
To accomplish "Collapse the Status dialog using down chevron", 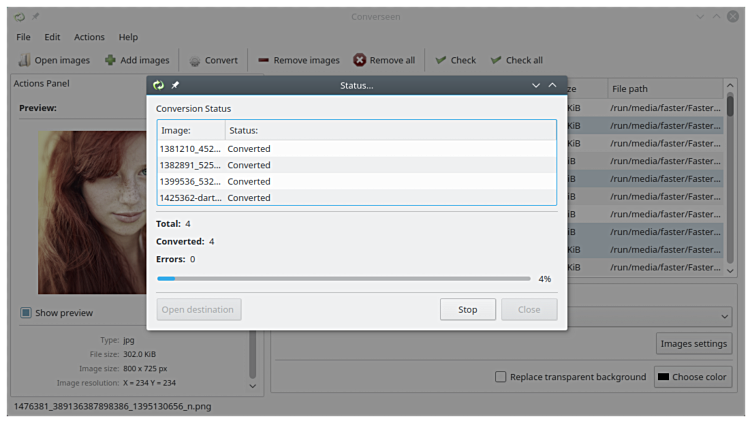I will pos(536,85).
